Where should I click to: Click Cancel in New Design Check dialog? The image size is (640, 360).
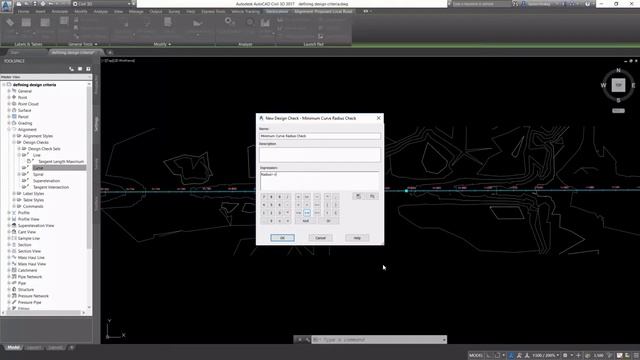[x=320, y=238]
